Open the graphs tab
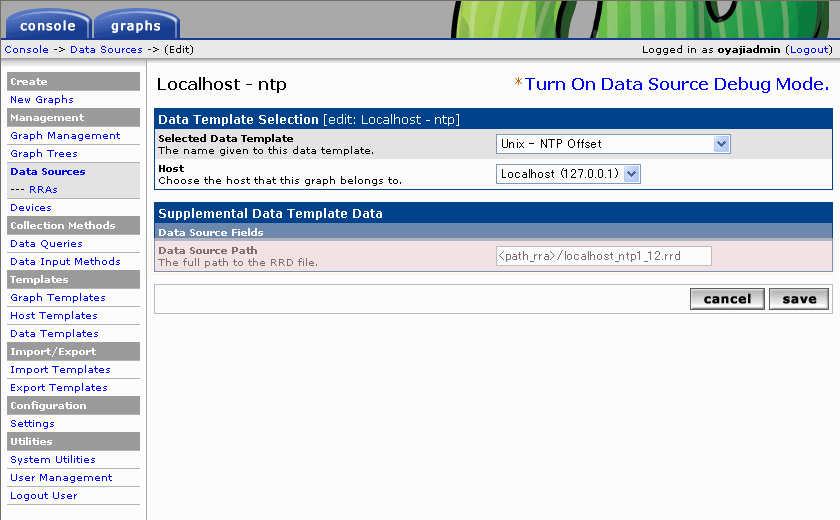840x520 pixels. [x=135, y=25]
